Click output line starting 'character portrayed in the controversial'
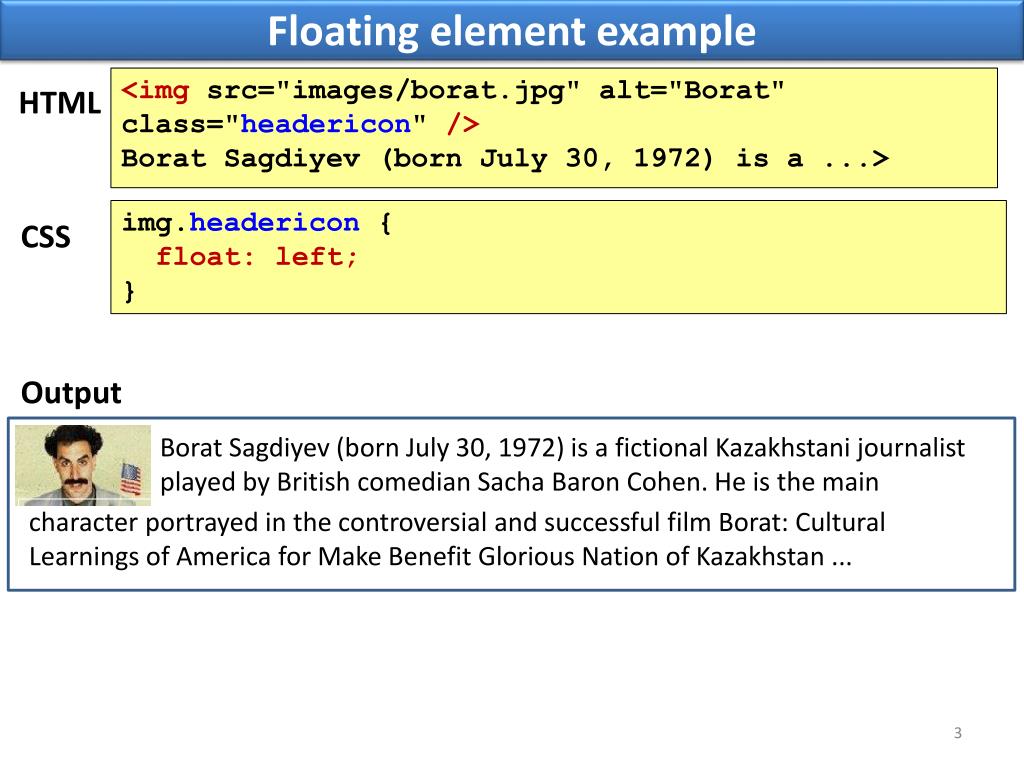This screenshot has width=1024, height=768. point(457,522)
